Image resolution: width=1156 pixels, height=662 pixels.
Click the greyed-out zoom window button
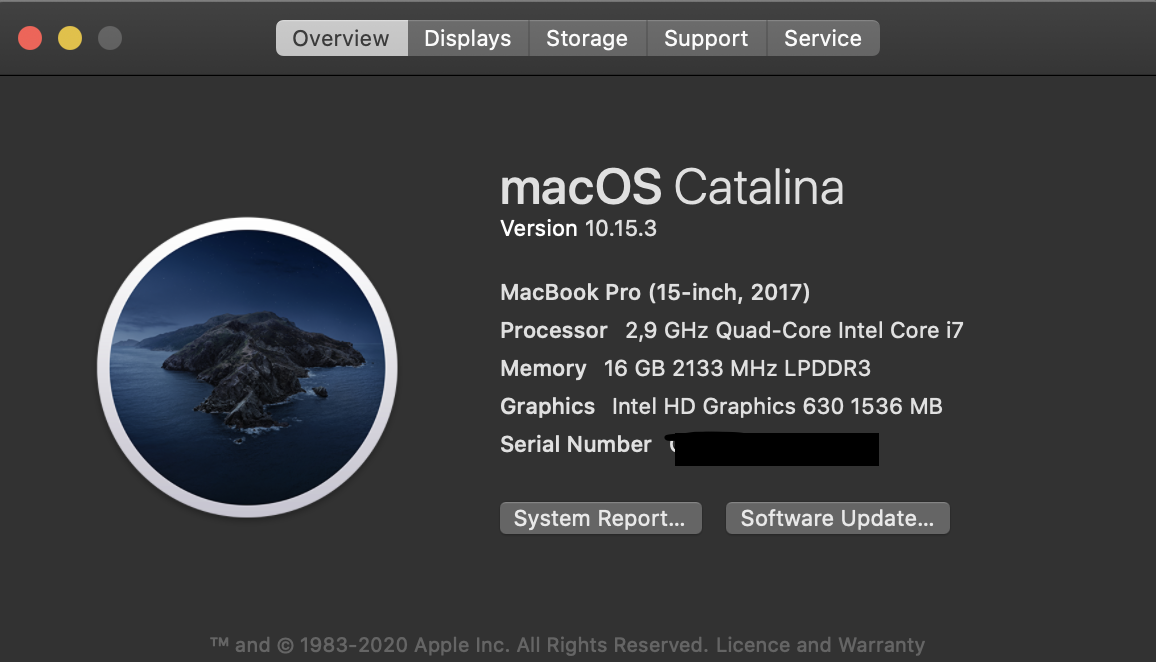tap(110, 39)
